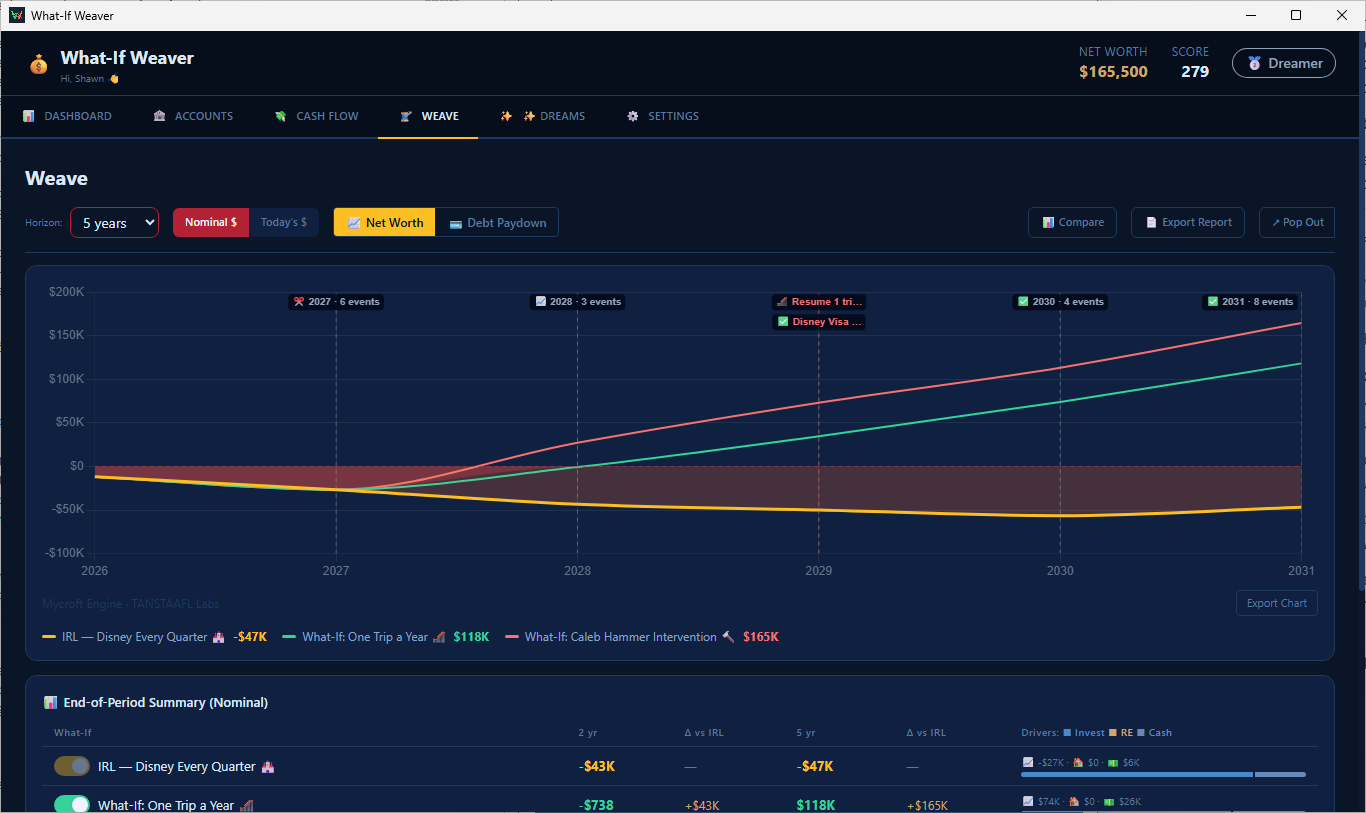Click the Net Worth $165,500 value
This screenshot has width=1366, height=813.
1113,72
